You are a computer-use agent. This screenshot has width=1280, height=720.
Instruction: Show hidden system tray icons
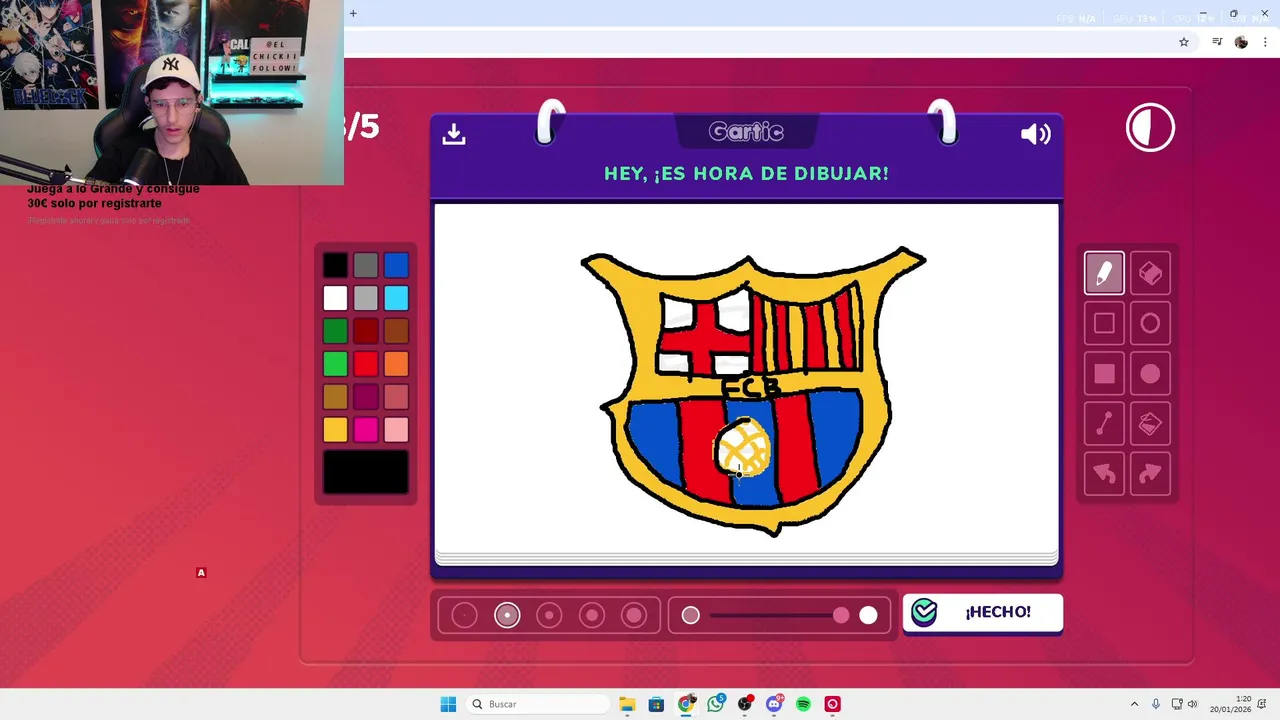(x=1134, y=704)
